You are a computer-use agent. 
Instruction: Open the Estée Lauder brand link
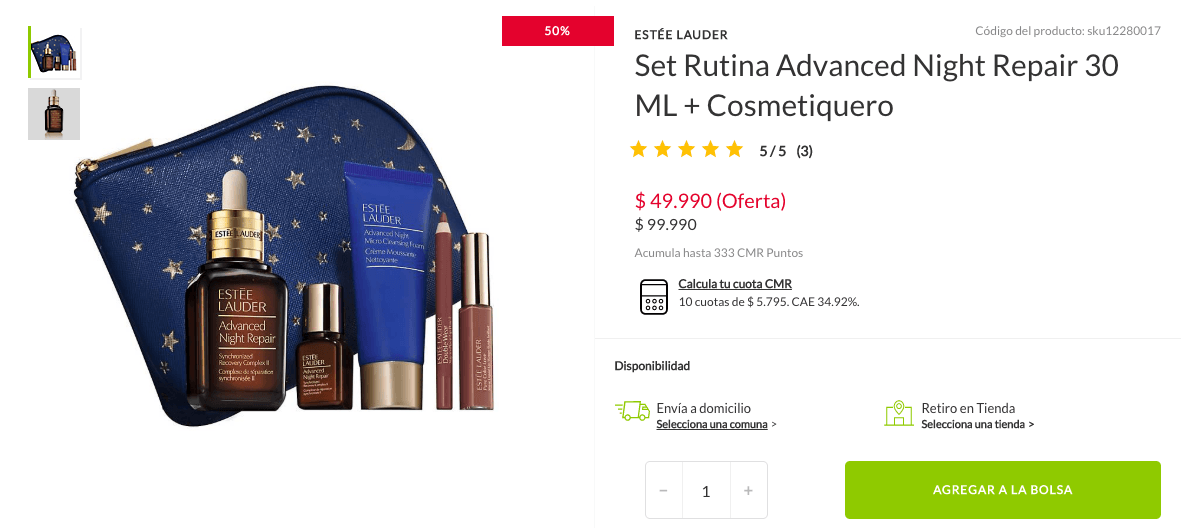(681, 35)
